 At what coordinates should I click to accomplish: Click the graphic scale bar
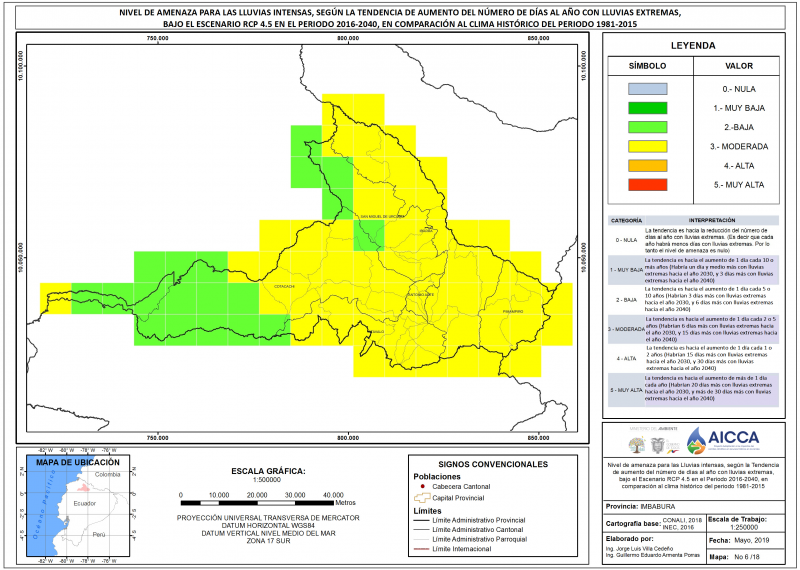click(x=257, y=503)
